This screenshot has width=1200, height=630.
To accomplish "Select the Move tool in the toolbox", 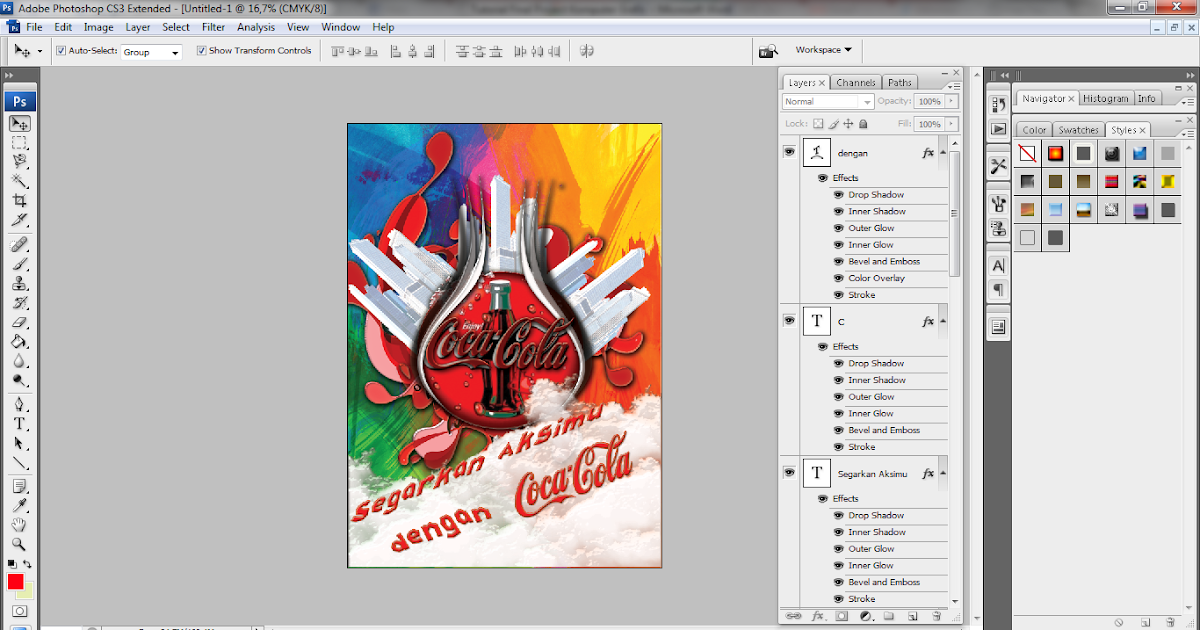I will 20,124.
